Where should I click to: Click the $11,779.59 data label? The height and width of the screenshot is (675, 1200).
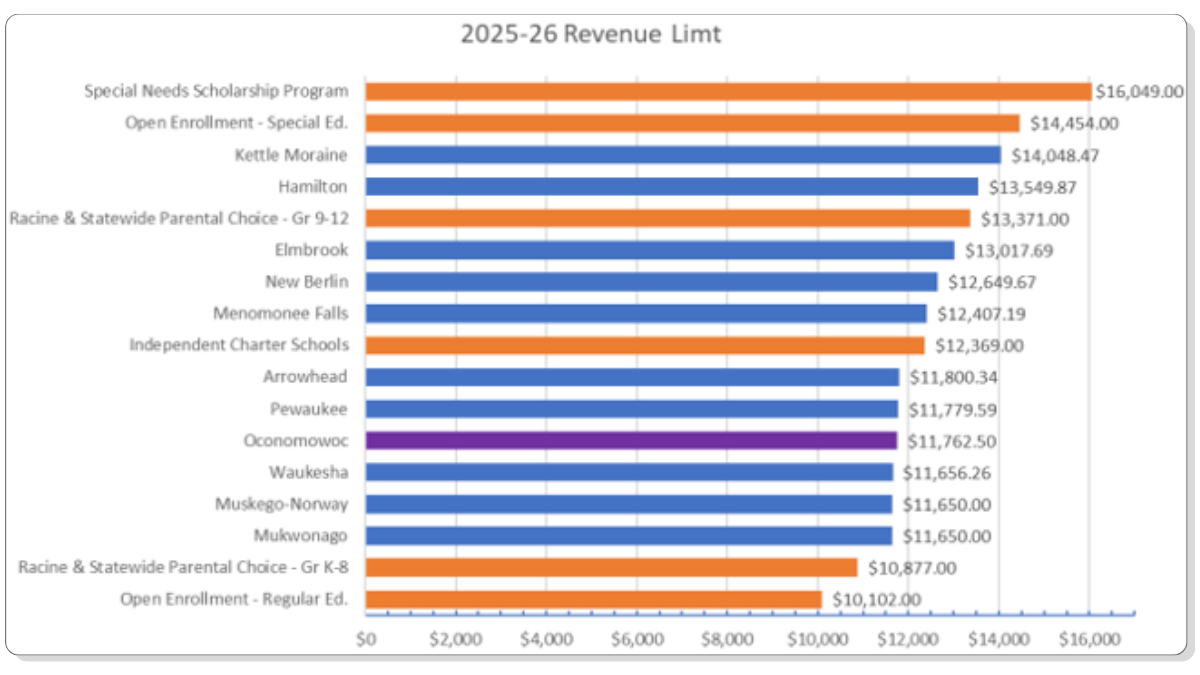(x=952, y=409)
